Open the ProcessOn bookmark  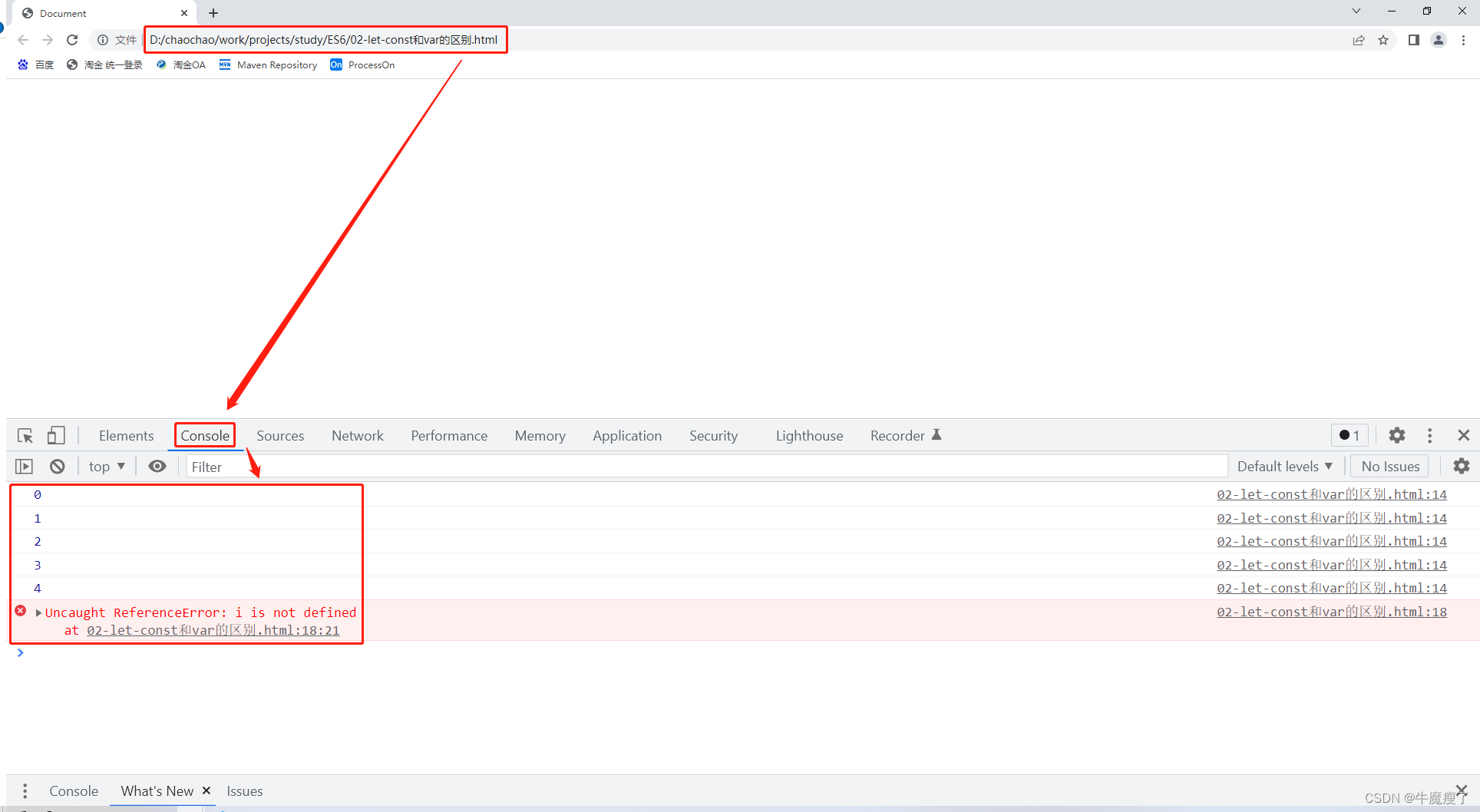362,65
